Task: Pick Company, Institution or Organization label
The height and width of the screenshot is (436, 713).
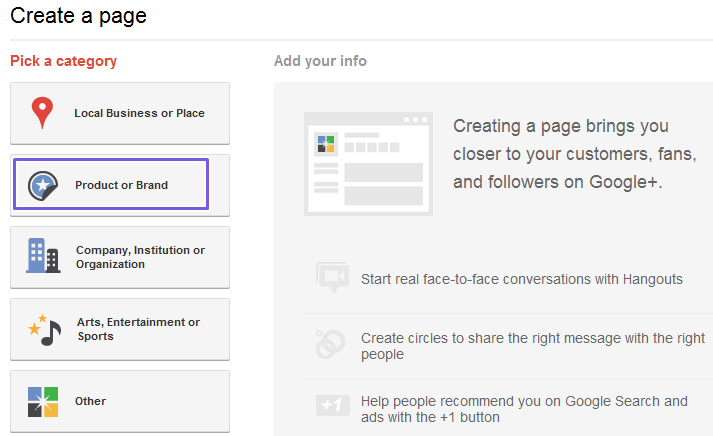Action: click(x=140, y=257)
